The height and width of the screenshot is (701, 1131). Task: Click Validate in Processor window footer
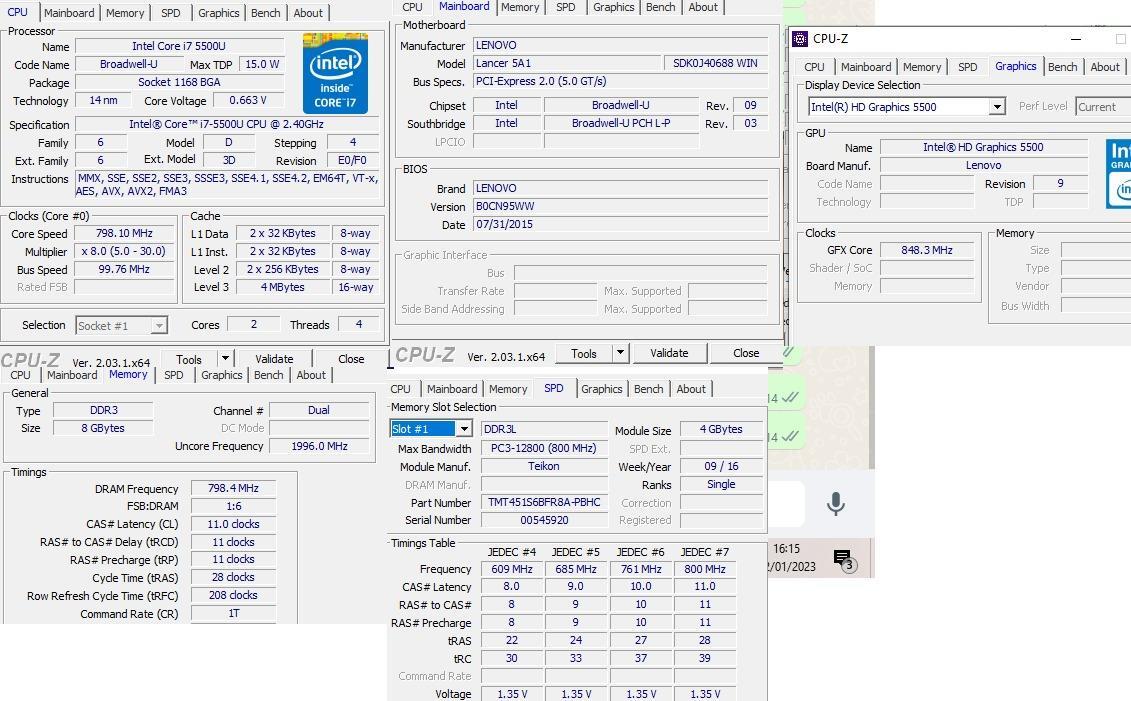pos(274,358)
